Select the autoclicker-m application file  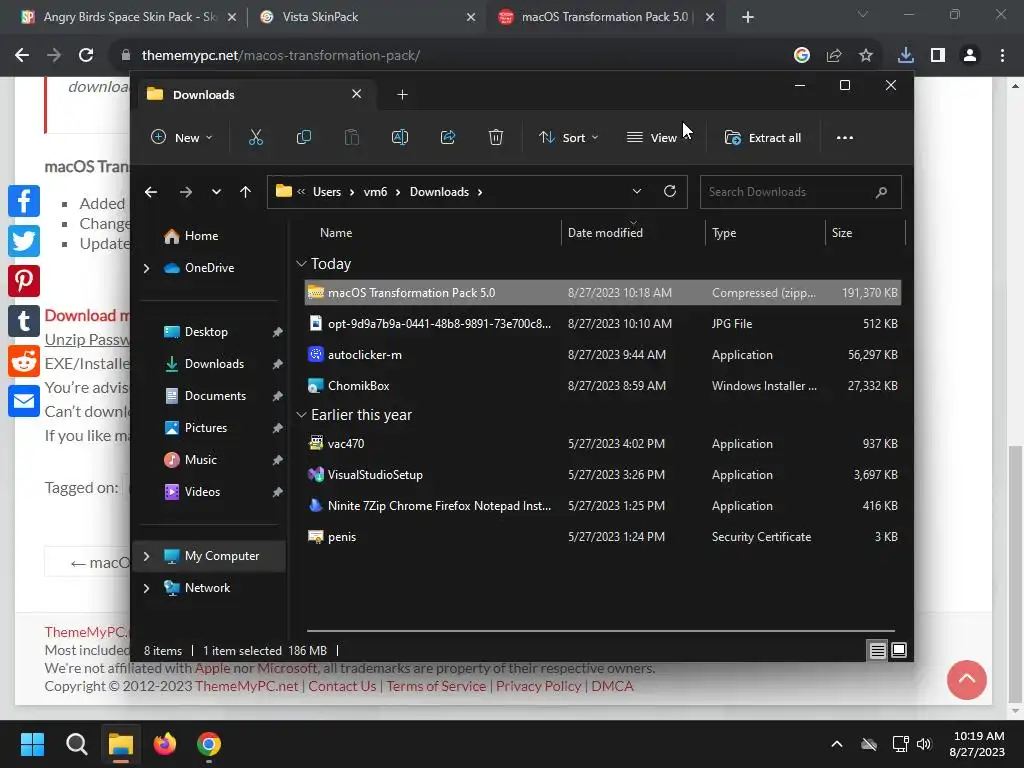[603, 355]
